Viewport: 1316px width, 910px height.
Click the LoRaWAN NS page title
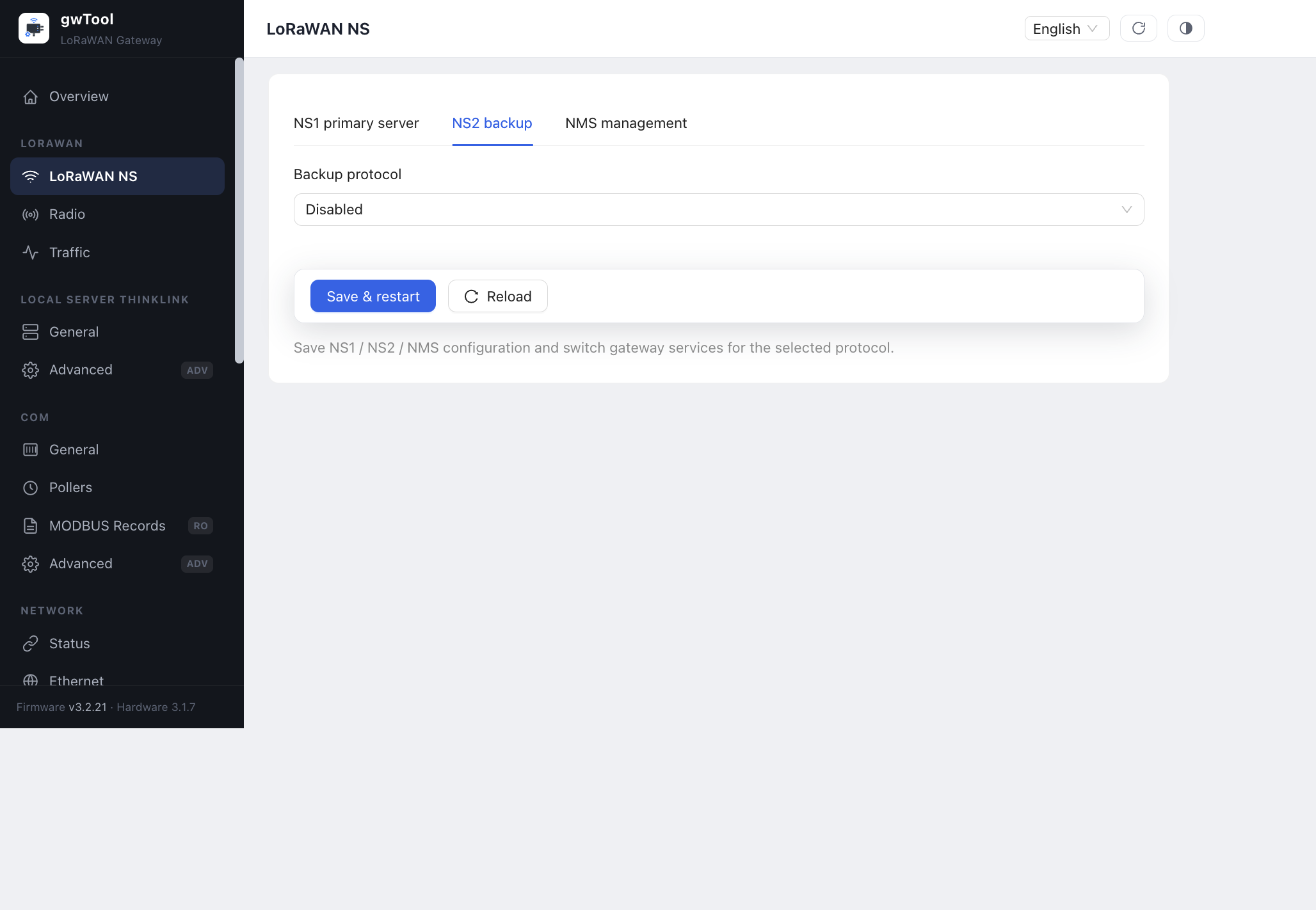pos(318,29)
